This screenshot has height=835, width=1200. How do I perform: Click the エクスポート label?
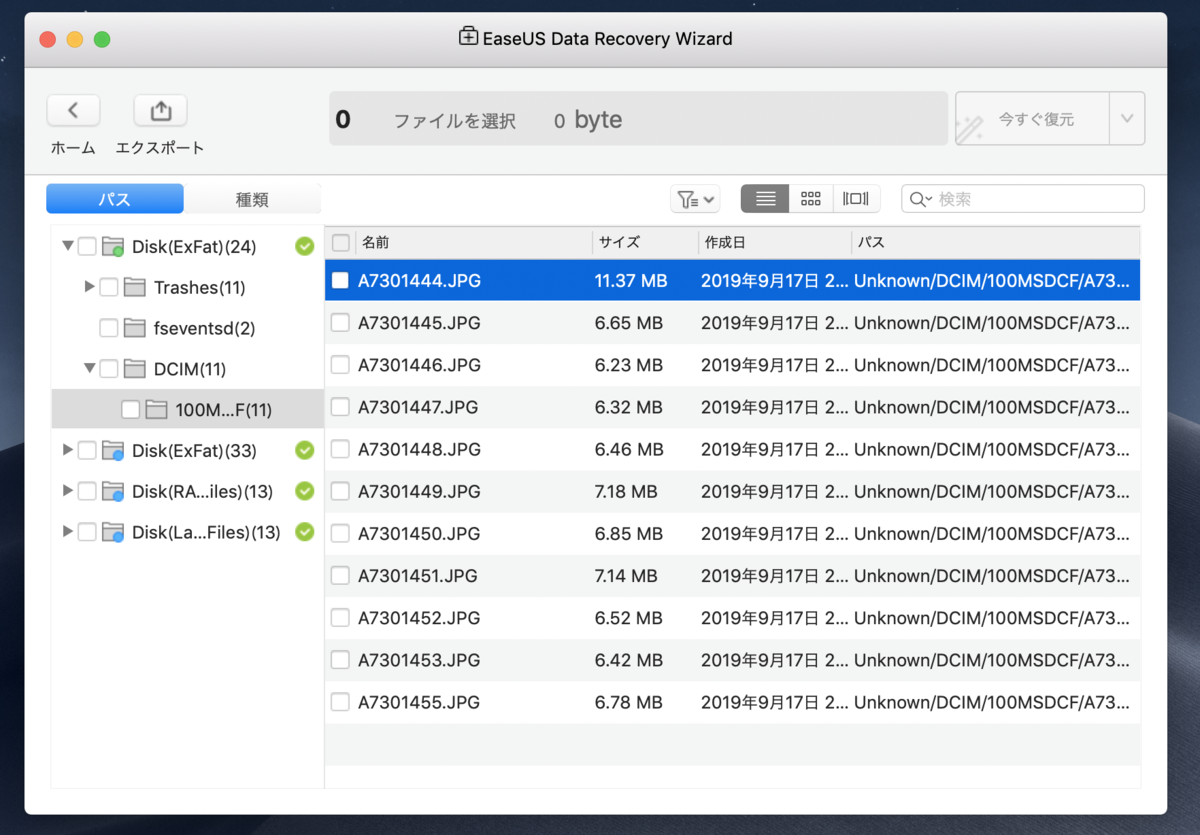pos(160,148)
